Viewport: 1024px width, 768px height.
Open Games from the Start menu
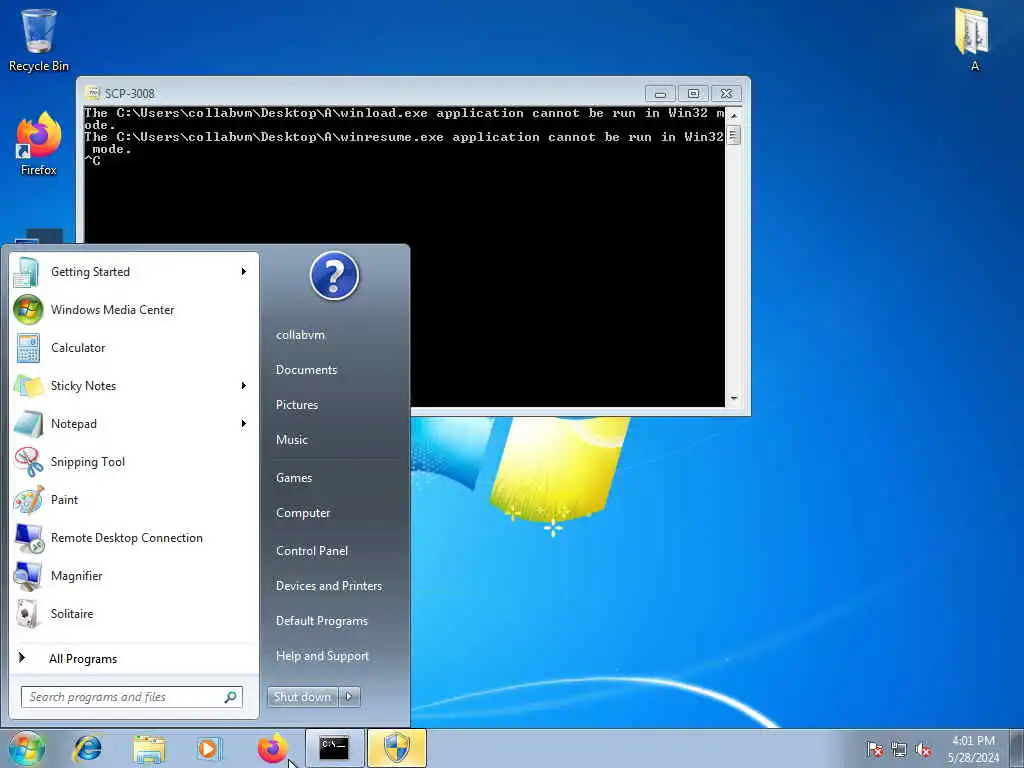coord(294,477)
